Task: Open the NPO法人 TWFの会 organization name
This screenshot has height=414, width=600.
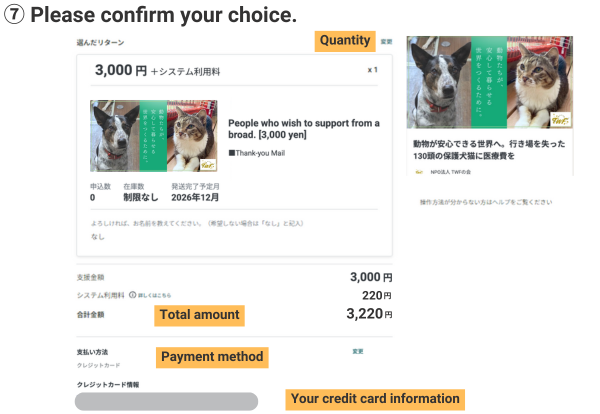Action: pos(453,173)
